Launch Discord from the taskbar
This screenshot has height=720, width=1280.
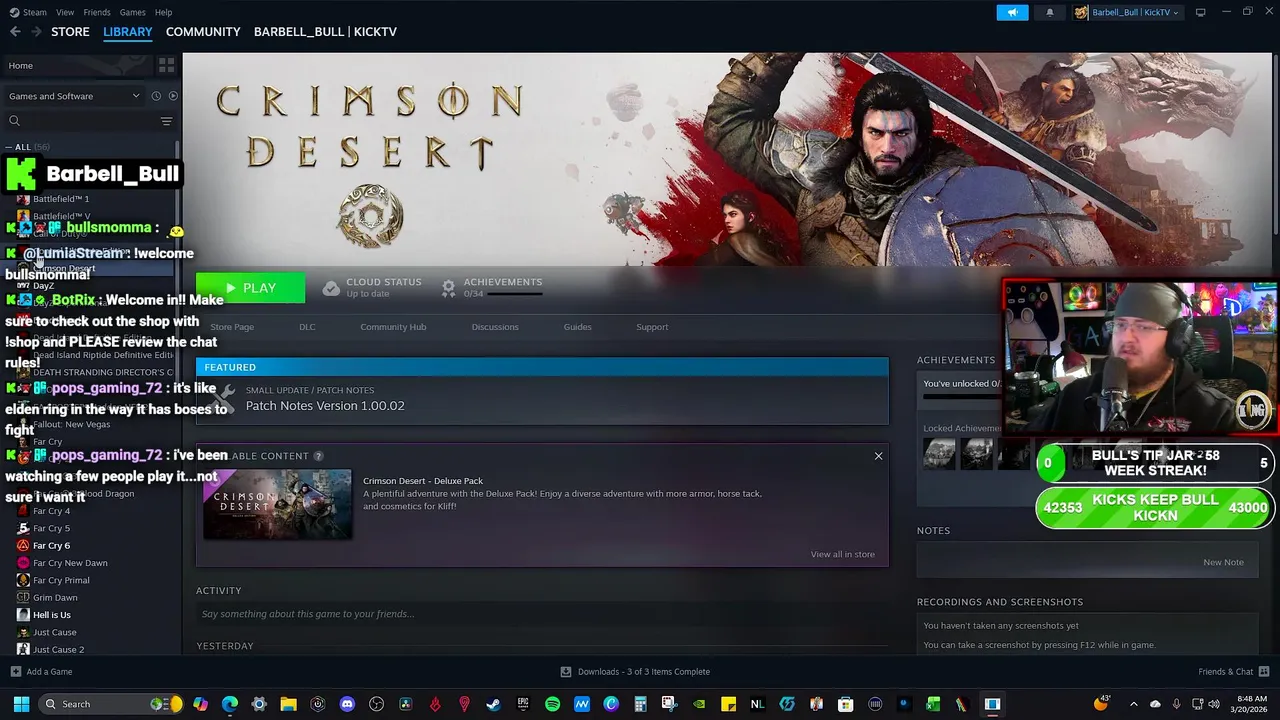[347, 704]
